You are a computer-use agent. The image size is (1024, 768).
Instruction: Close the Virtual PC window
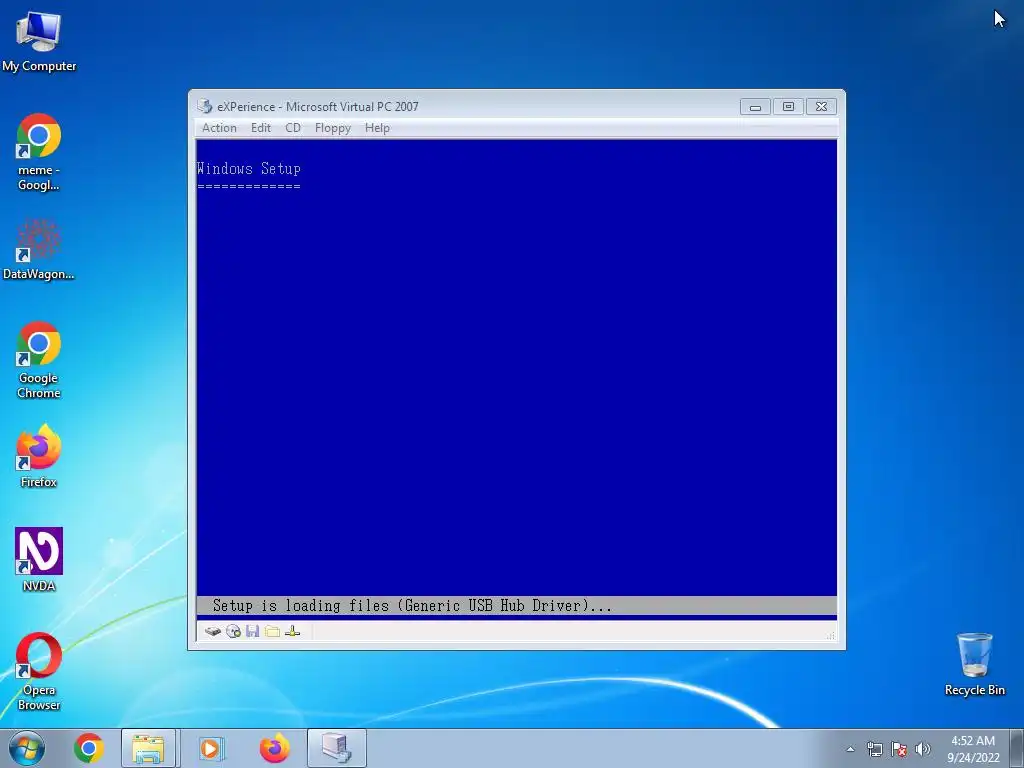pyautogui.click(x=822, y=106)
